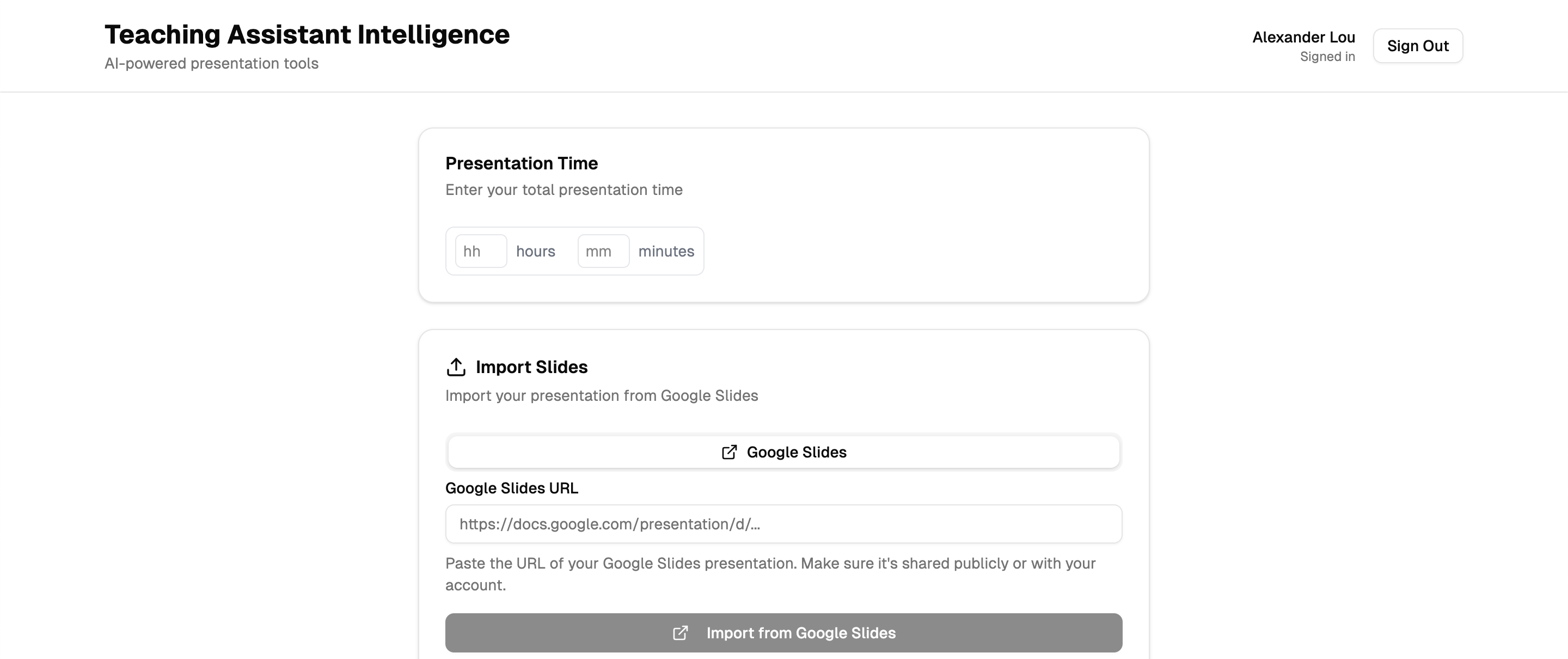Click the Google Slides URL label
Image resolution: width=1568 pixels, height=659 pixels.
pos(511,488)
